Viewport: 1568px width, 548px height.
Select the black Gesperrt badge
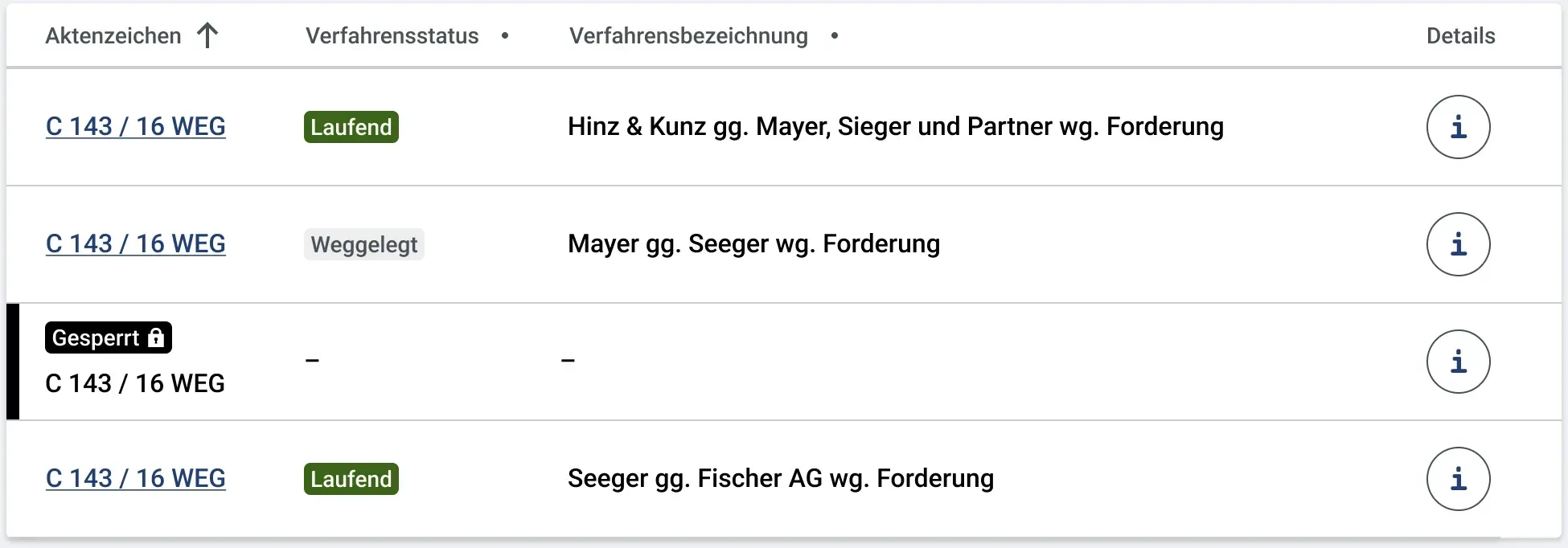tap(109, 337)
